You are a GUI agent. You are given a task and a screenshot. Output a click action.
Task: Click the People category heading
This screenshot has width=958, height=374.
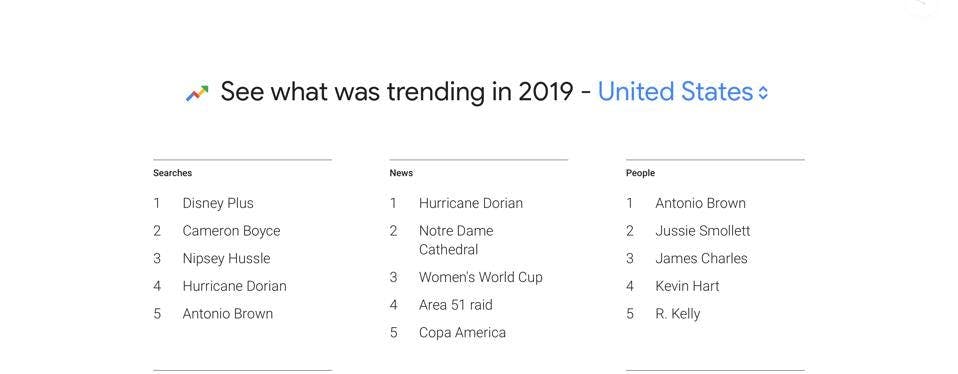640,173
